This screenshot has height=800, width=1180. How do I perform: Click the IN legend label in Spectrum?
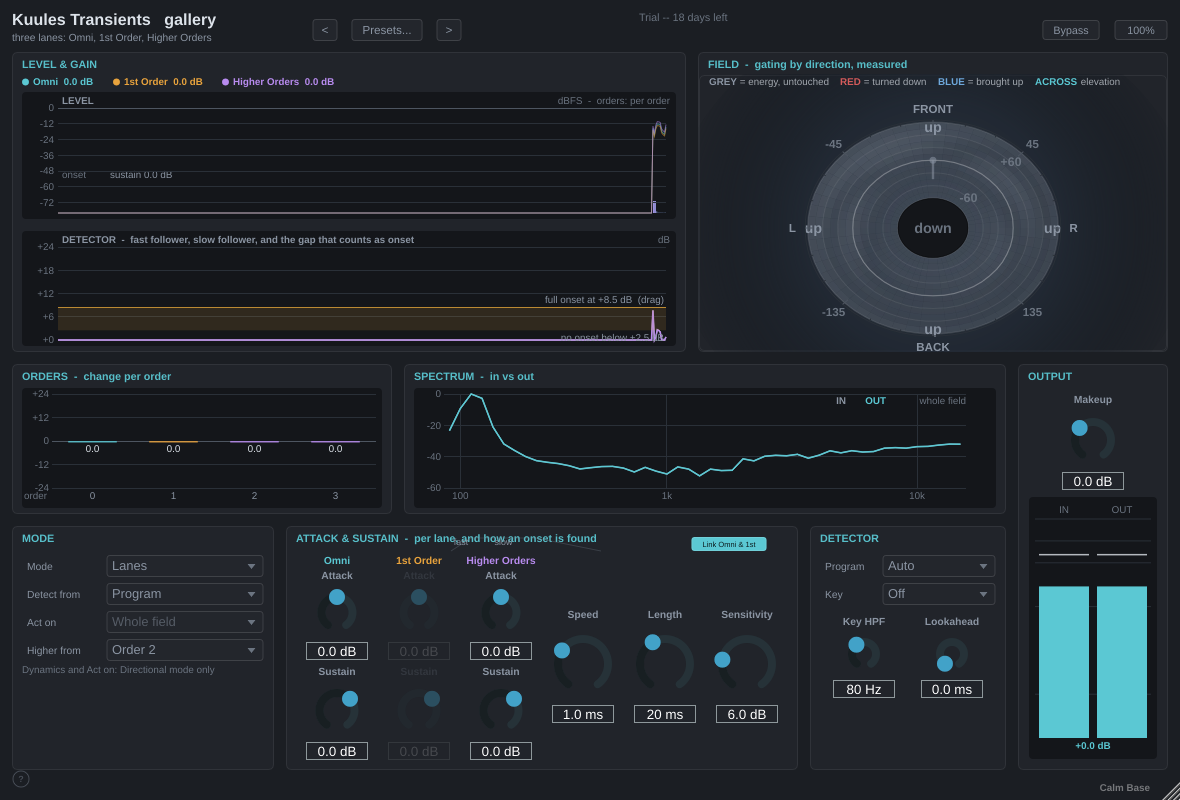(x=841, y=400)
